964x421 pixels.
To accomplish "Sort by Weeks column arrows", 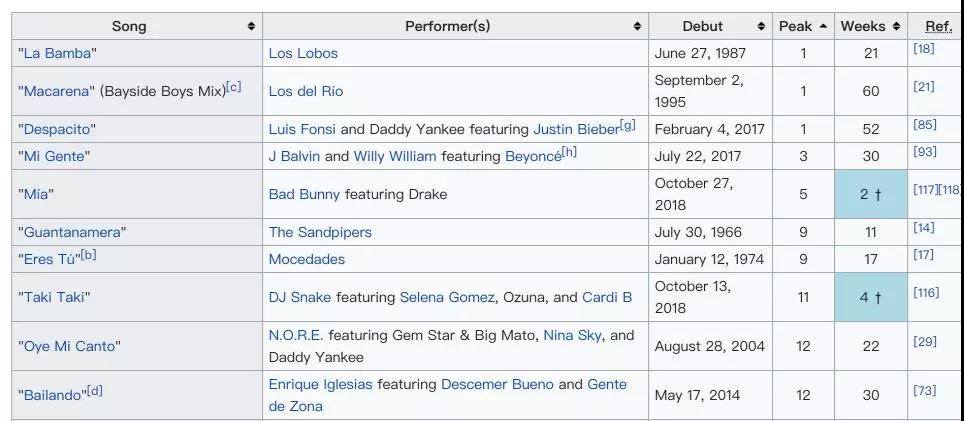I will (896, 27).
